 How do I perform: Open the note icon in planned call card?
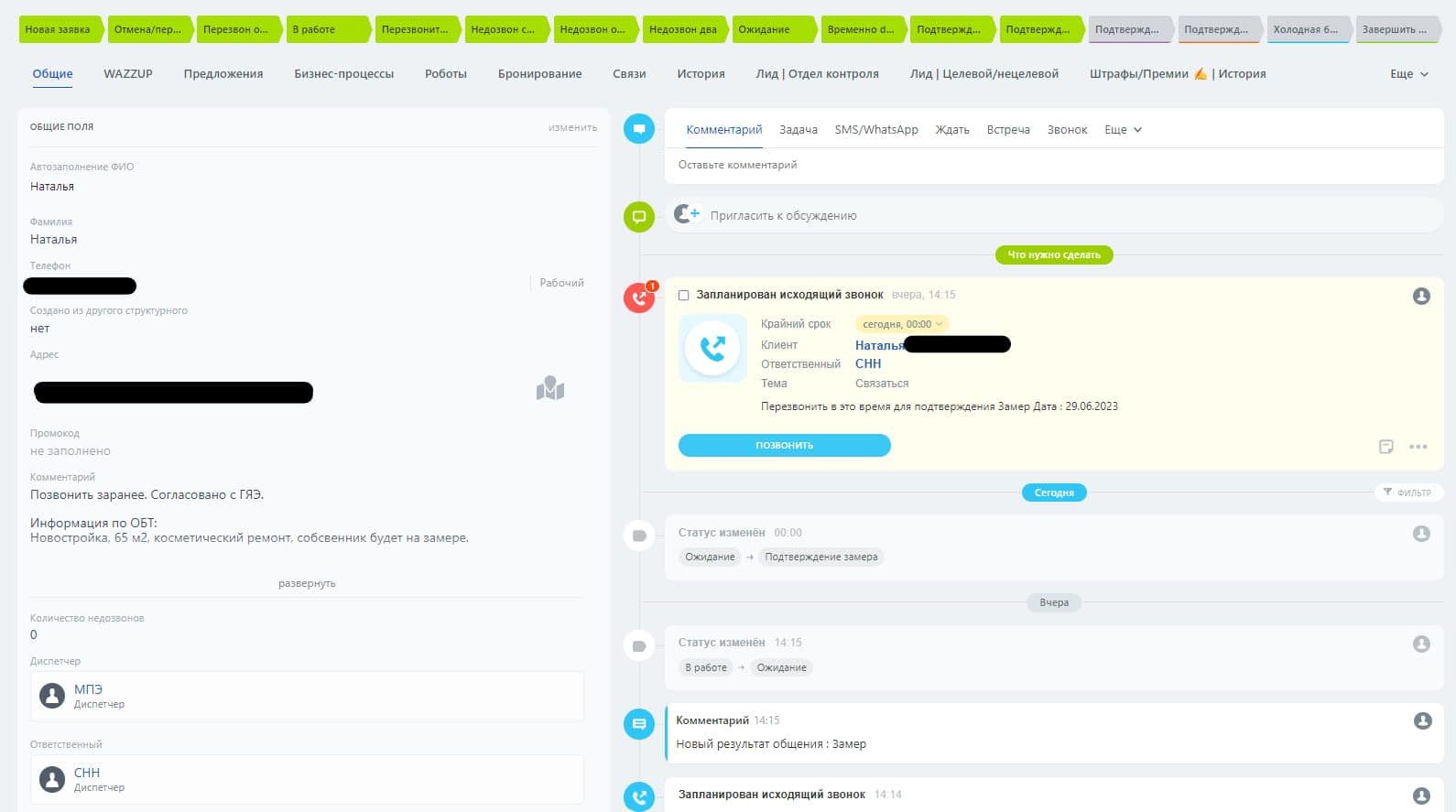coord(1386,447)
